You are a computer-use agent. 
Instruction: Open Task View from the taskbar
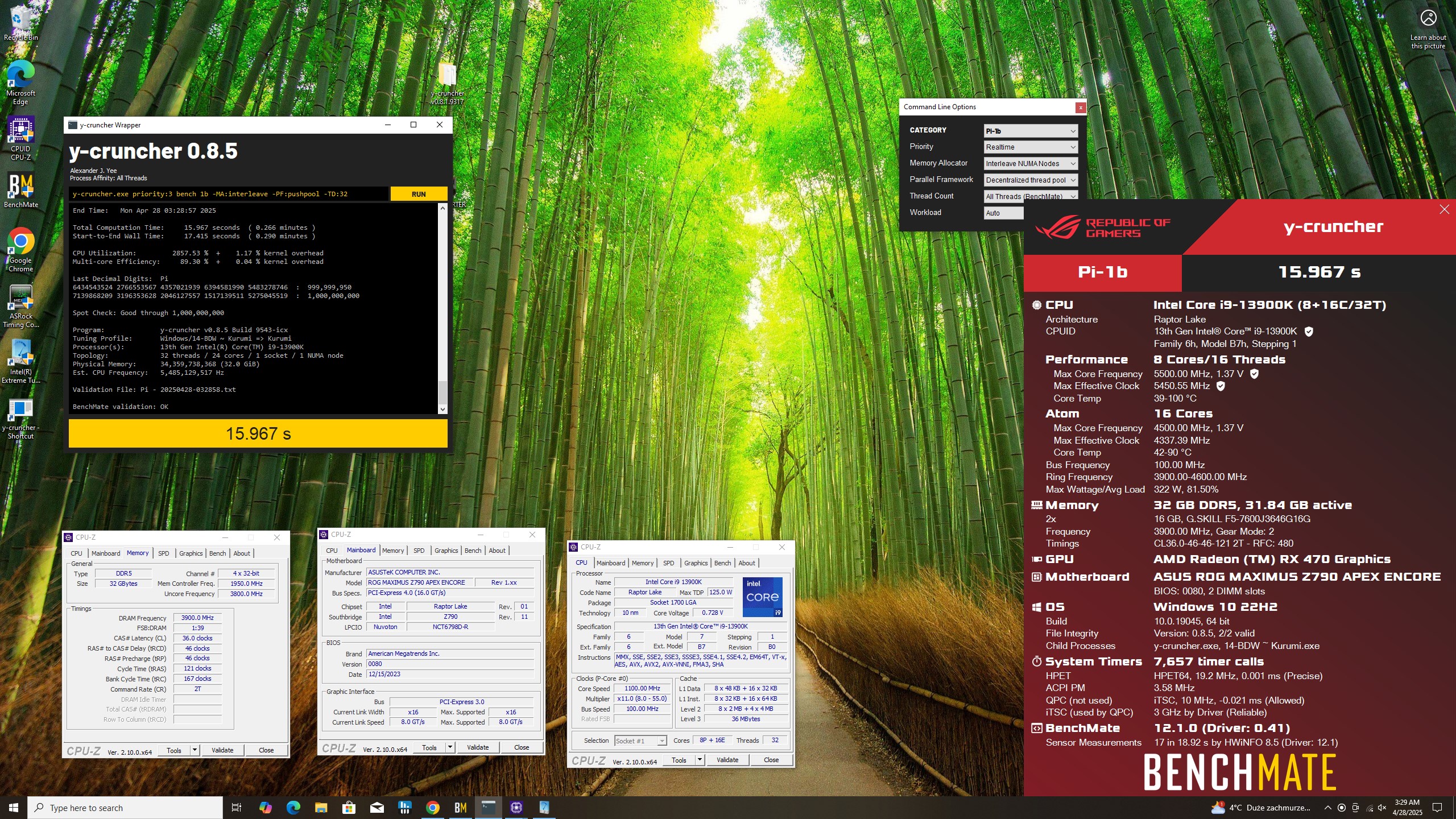click(237, 808)
